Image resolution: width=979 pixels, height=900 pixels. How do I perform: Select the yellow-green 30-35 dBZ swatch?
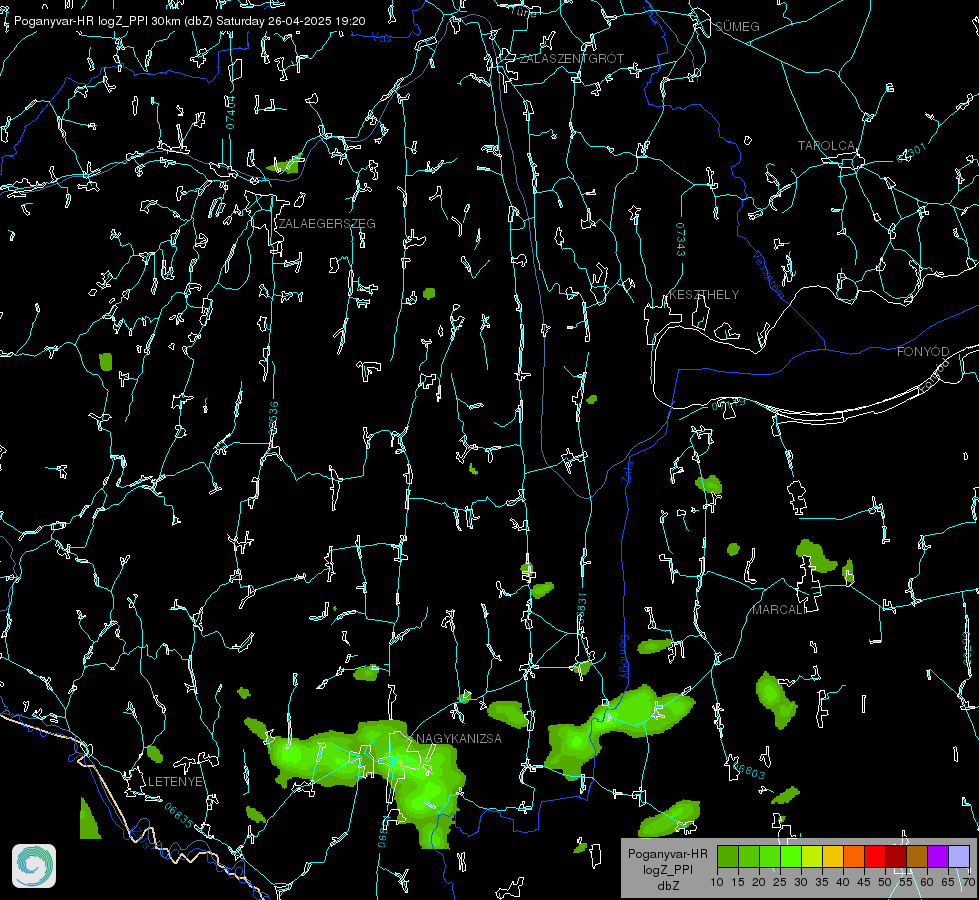[x=812, y=857]
